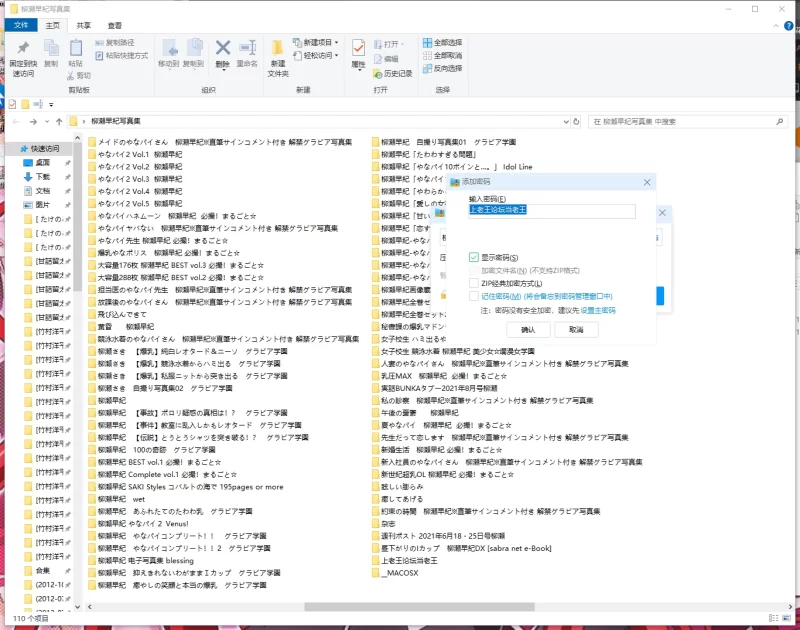This screenshot has height=630, width=800.
Task: Select the Home (主页) ribbon tab
Action: click(53, 25)
